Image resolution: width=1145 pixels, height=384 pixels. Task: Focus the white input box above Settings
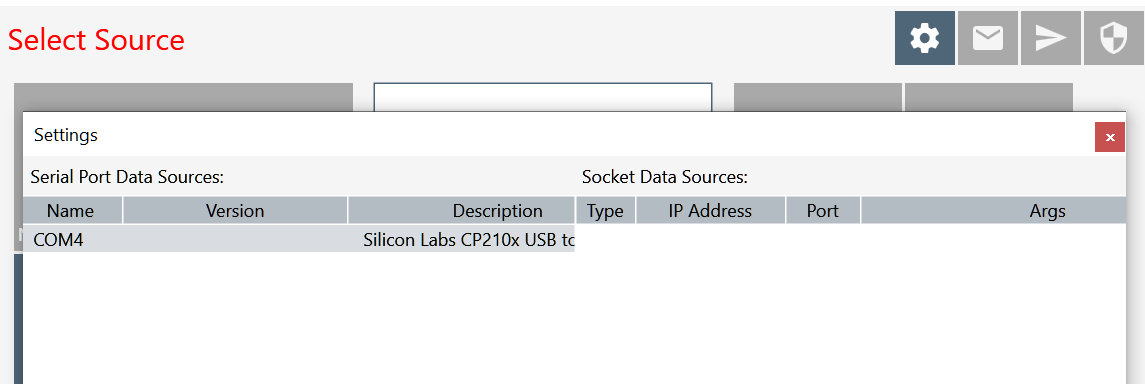pos(543,97)
